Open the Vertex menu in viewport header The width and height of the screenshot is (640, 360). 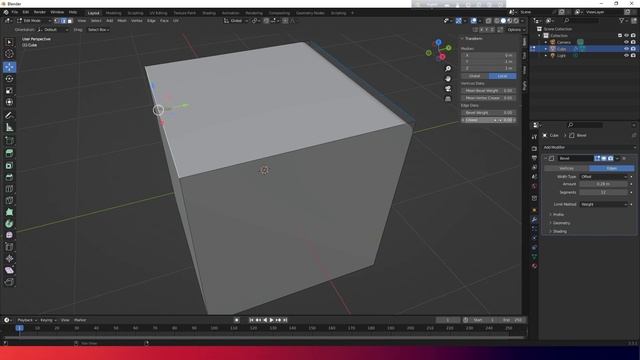point(136,20)
